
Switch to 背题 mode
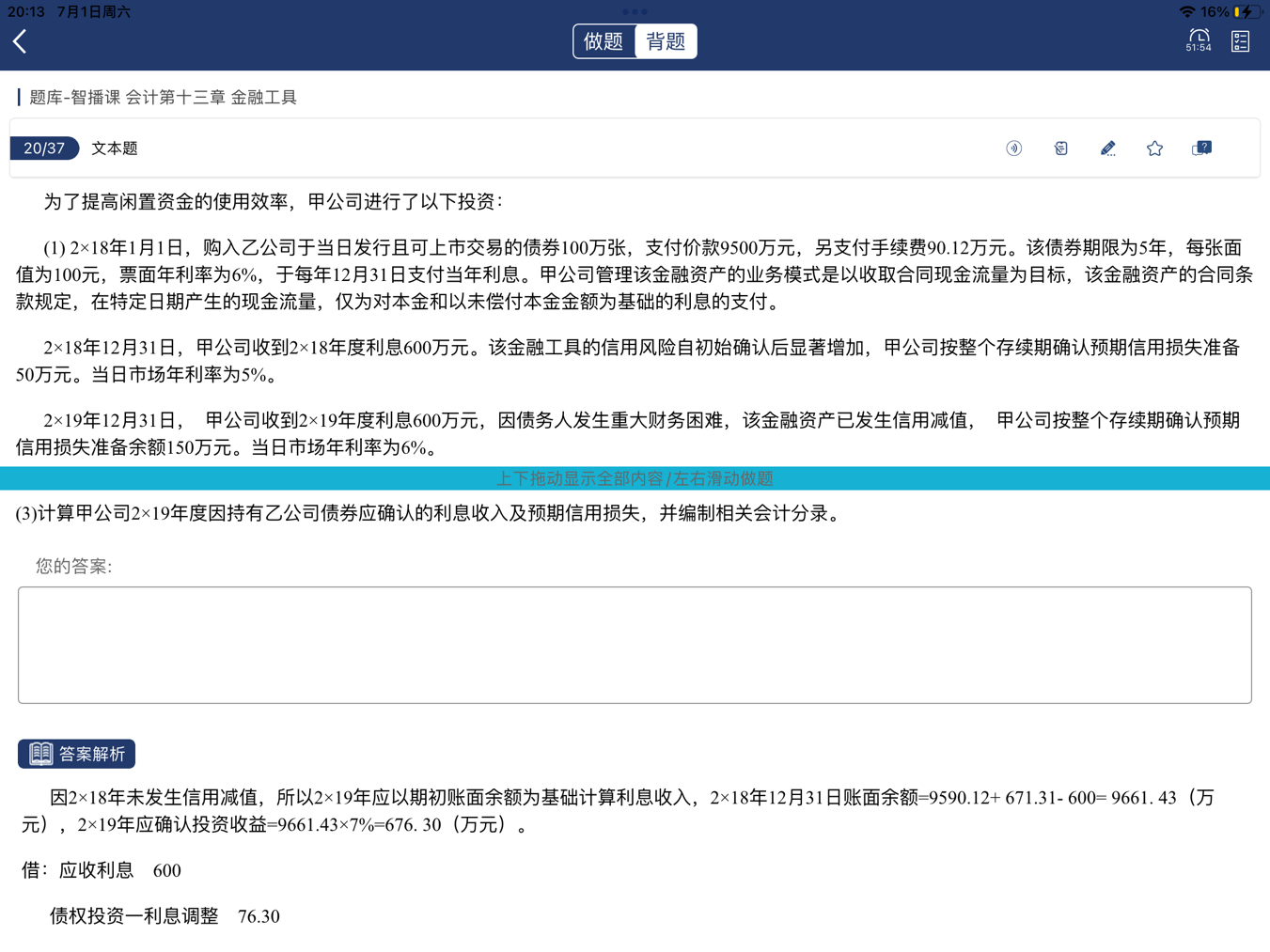tap(666, 41)
